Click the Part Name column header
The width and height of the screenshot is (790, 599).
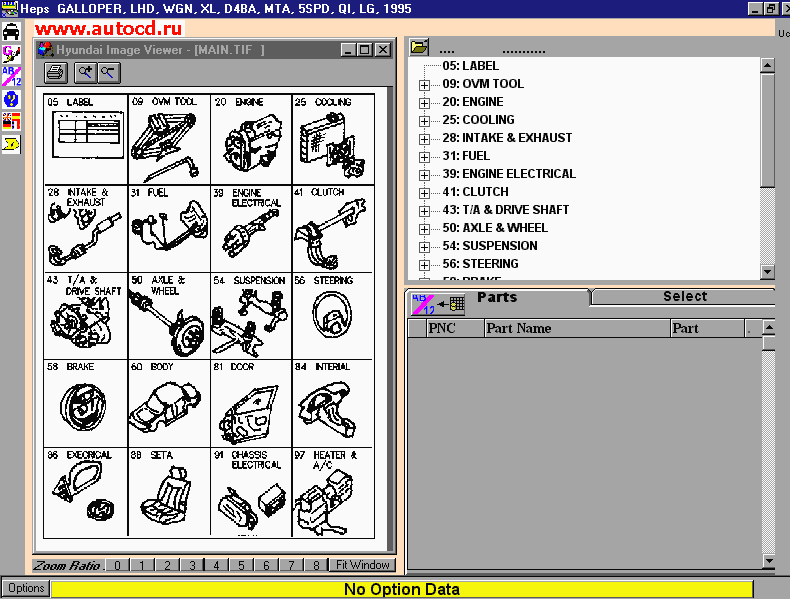coord(577,328)
